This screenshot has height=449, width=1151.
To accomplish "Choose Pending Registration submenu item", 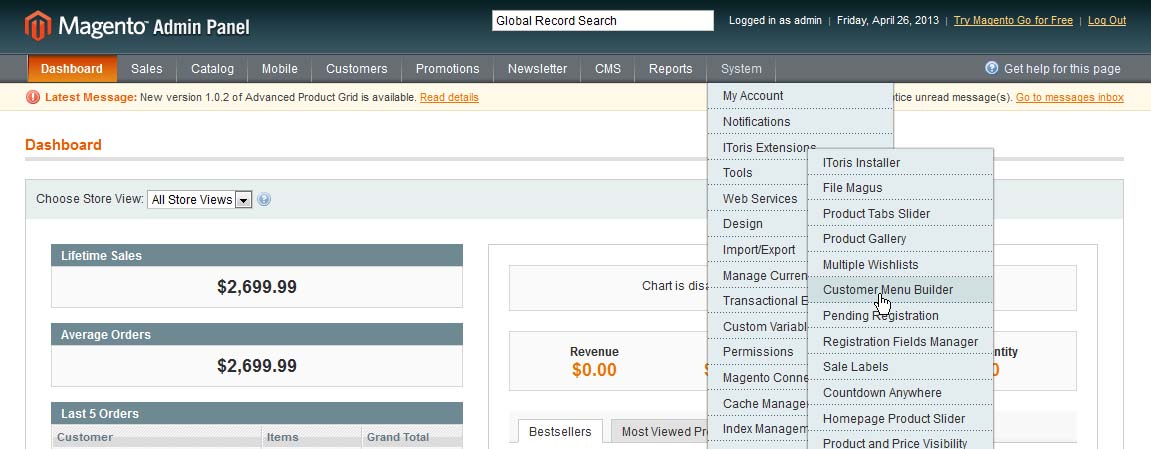I will (901, 315).
